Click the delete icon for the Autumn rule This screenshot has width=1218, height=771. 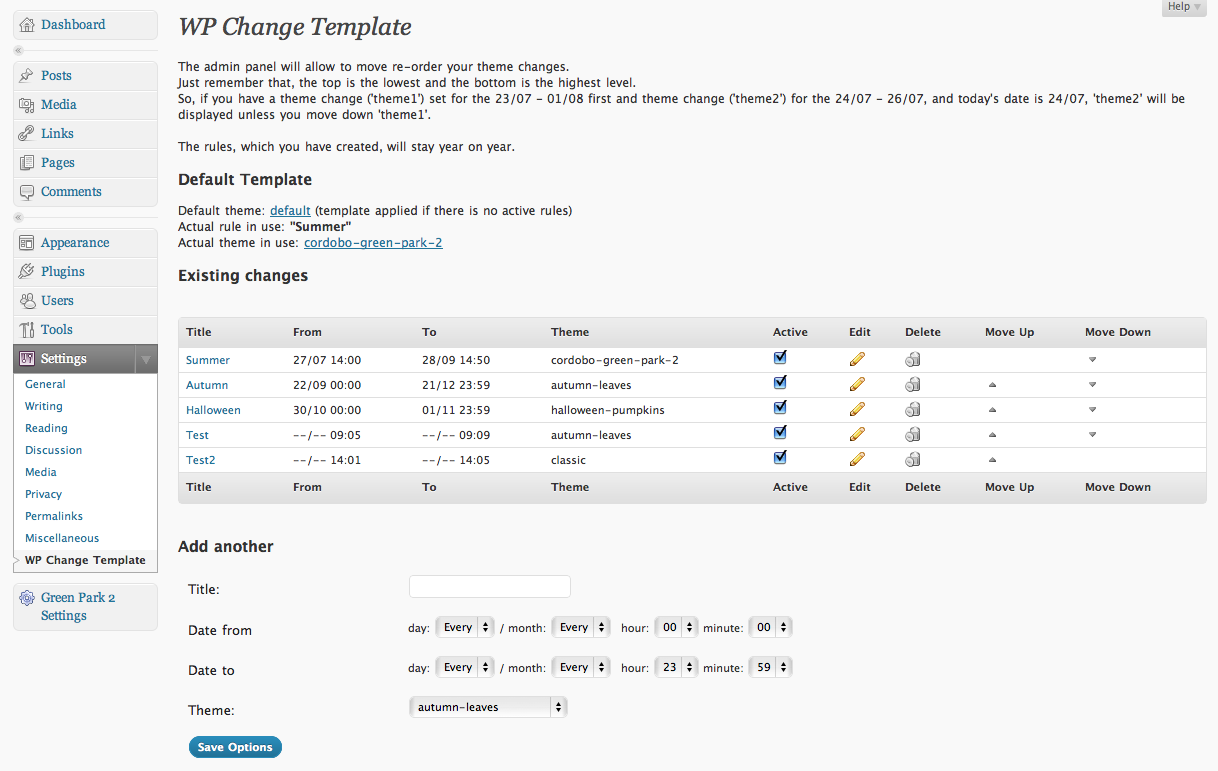point(913,385)
